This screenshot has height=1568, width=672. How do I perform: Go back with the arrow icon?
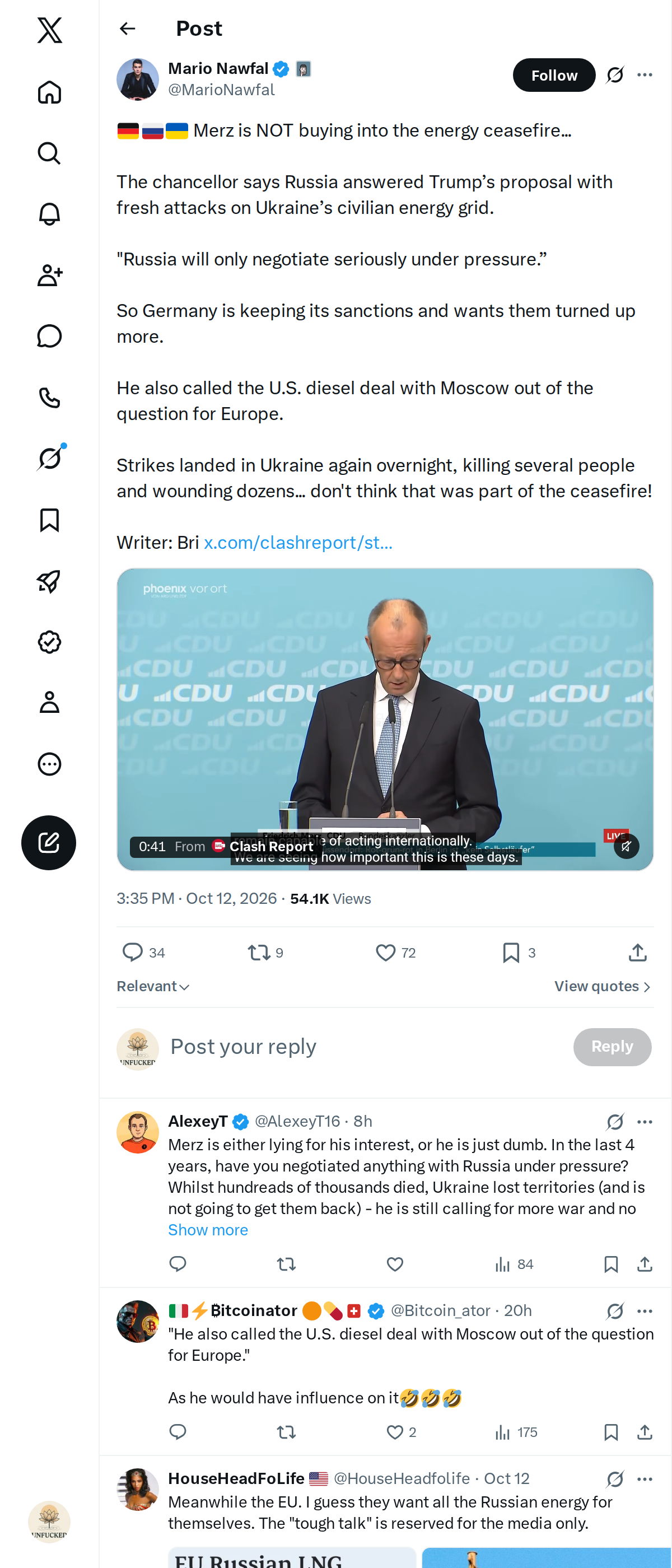(127, 29)
